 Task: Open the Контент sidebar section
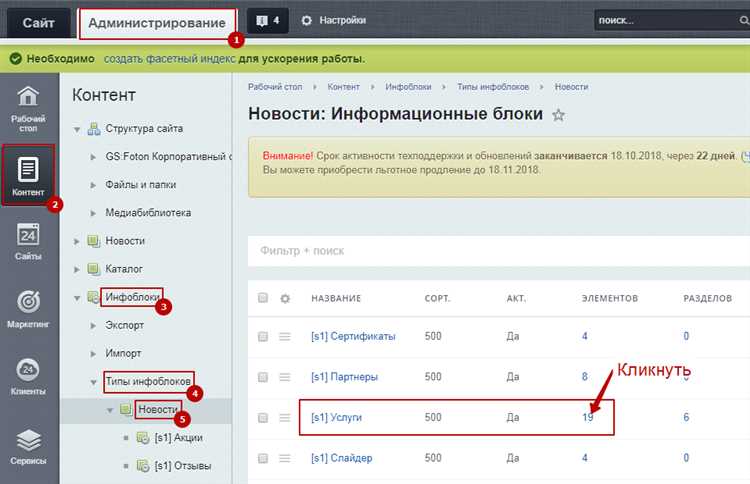28,176
